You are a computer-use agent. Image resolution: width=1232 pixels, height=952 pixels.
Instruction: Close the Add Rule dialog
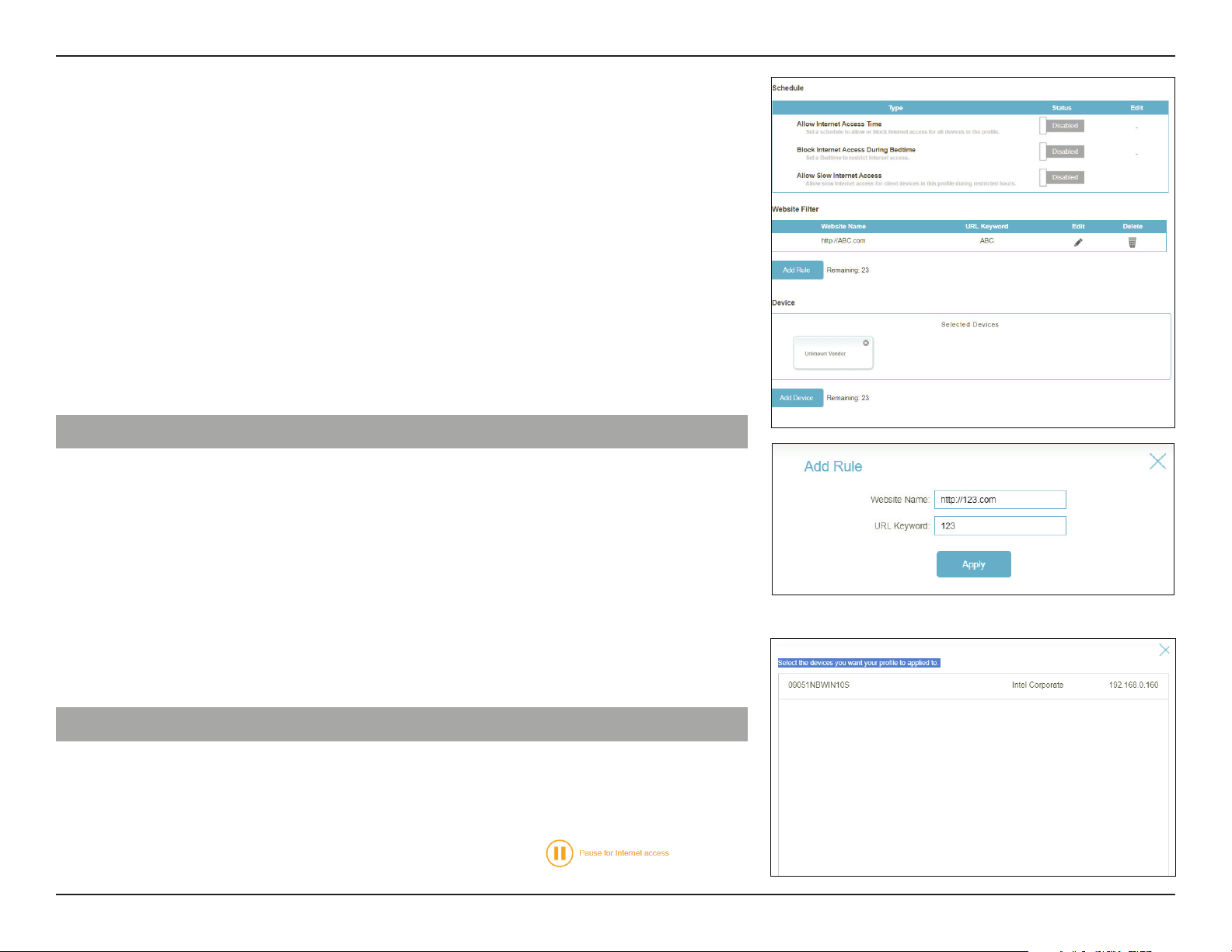coord(1157,462)
